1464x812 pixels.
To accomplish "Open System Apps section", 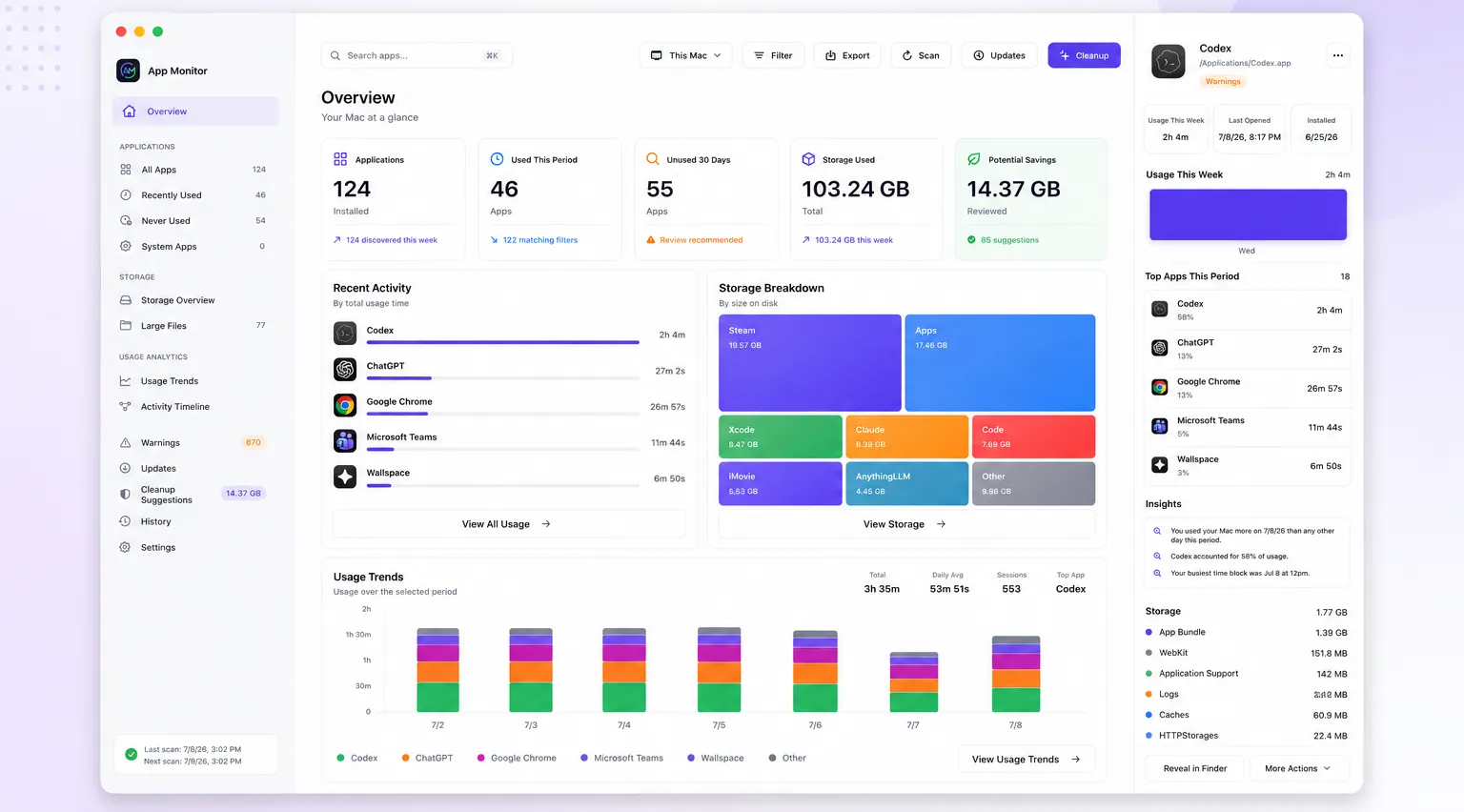I will (195, 247).
